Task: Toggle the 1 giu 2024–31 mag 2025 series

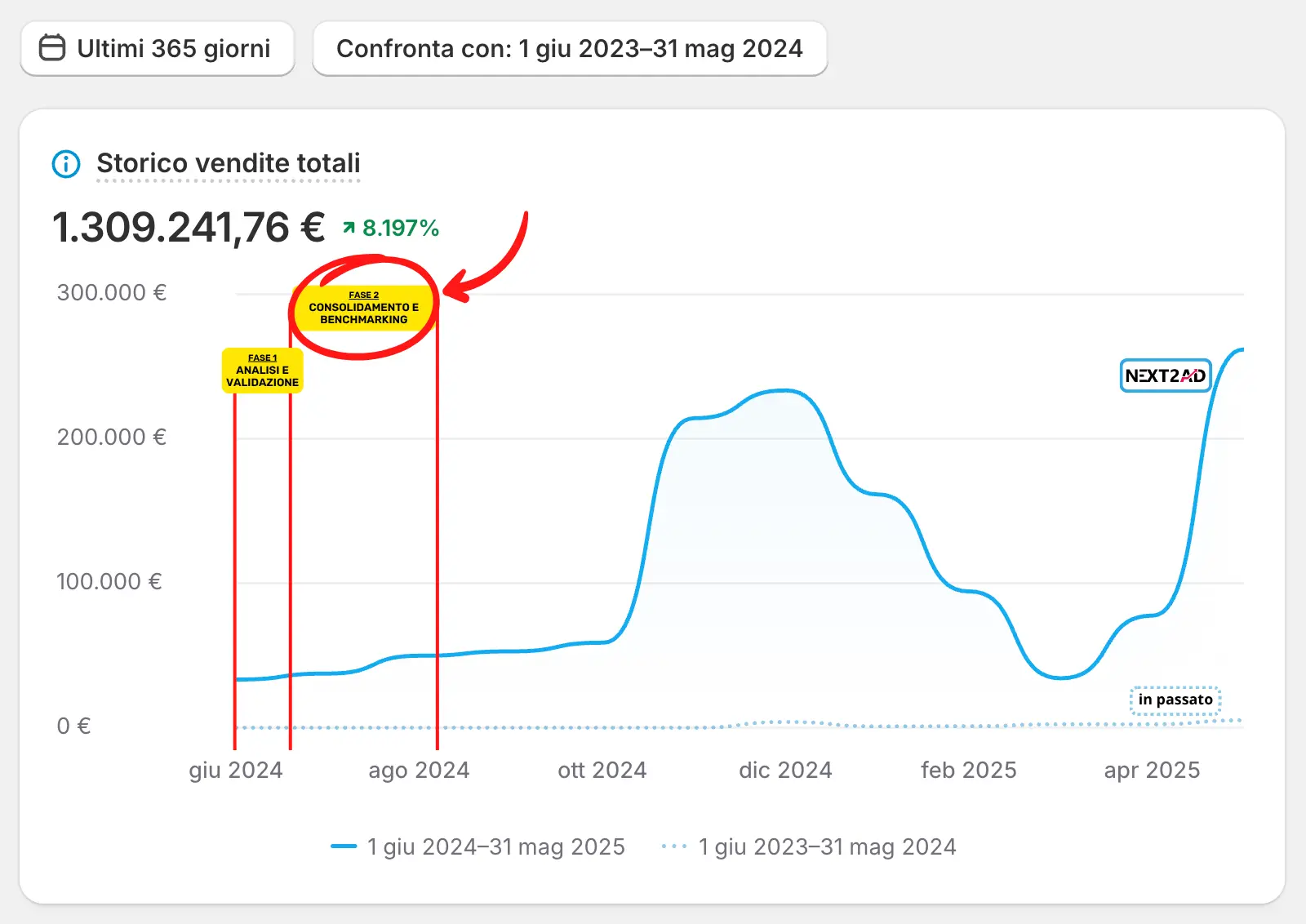Action: coord(495,846)
